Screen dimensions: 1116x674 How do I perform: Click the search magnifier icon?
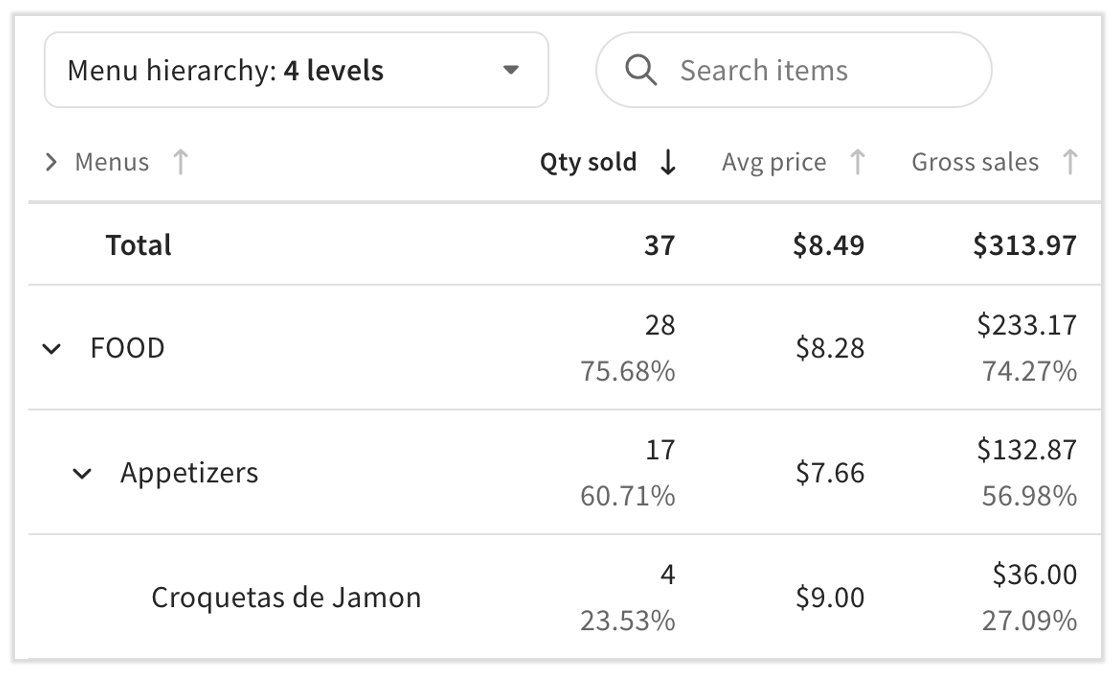coord(641,70)
